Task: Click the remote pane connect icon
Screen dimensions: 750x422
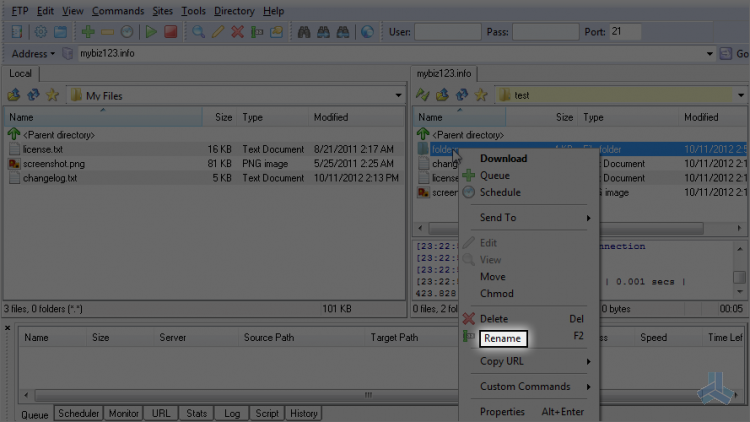Action: coord(423,95)
